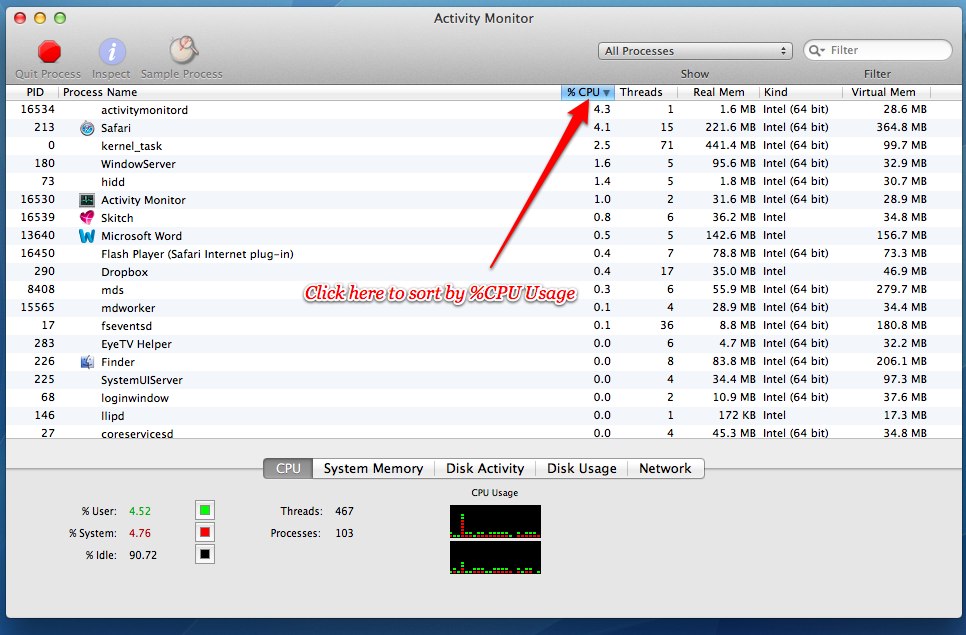Select the WindowServer process row
This screenshot has height=635, width=966.
(x=483, y=164)
